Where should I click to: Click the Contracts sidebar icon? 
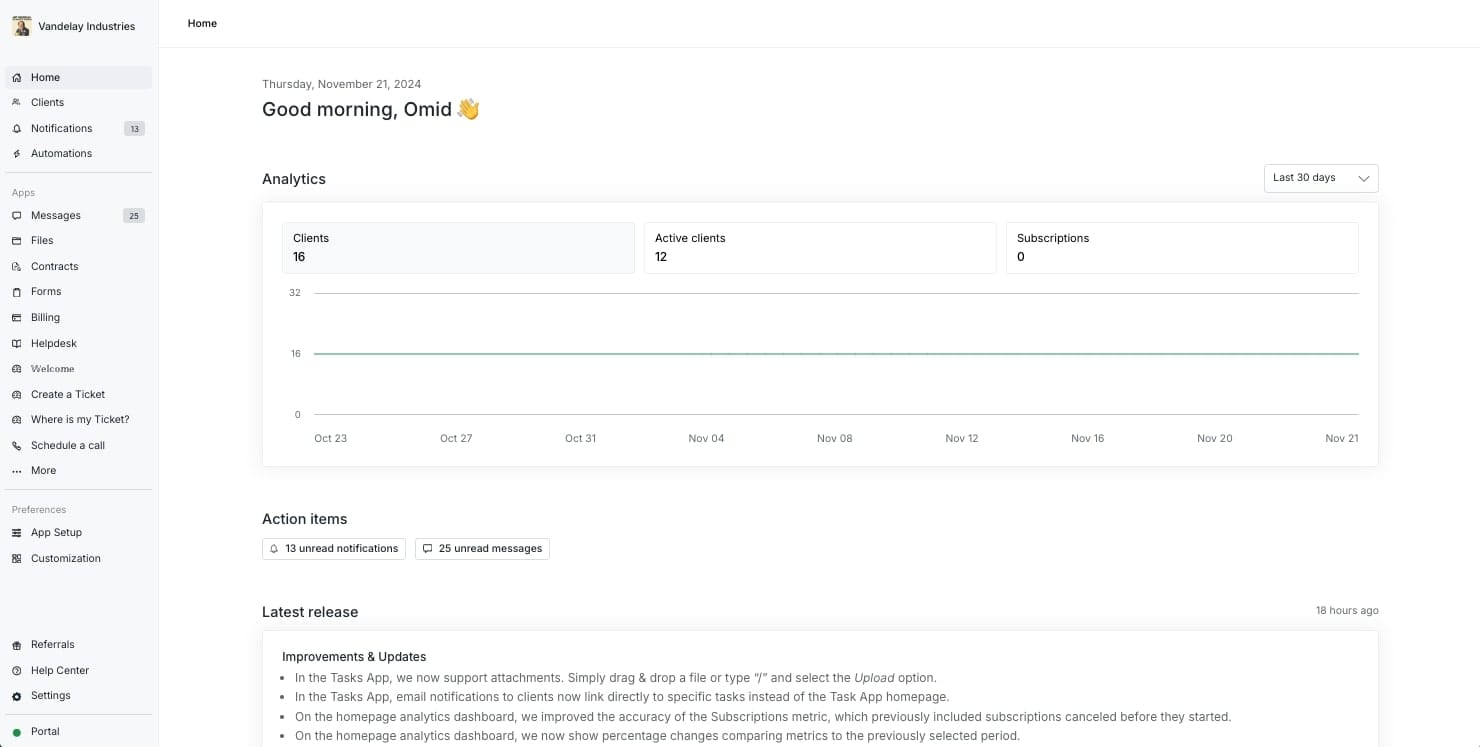(16, 266)
